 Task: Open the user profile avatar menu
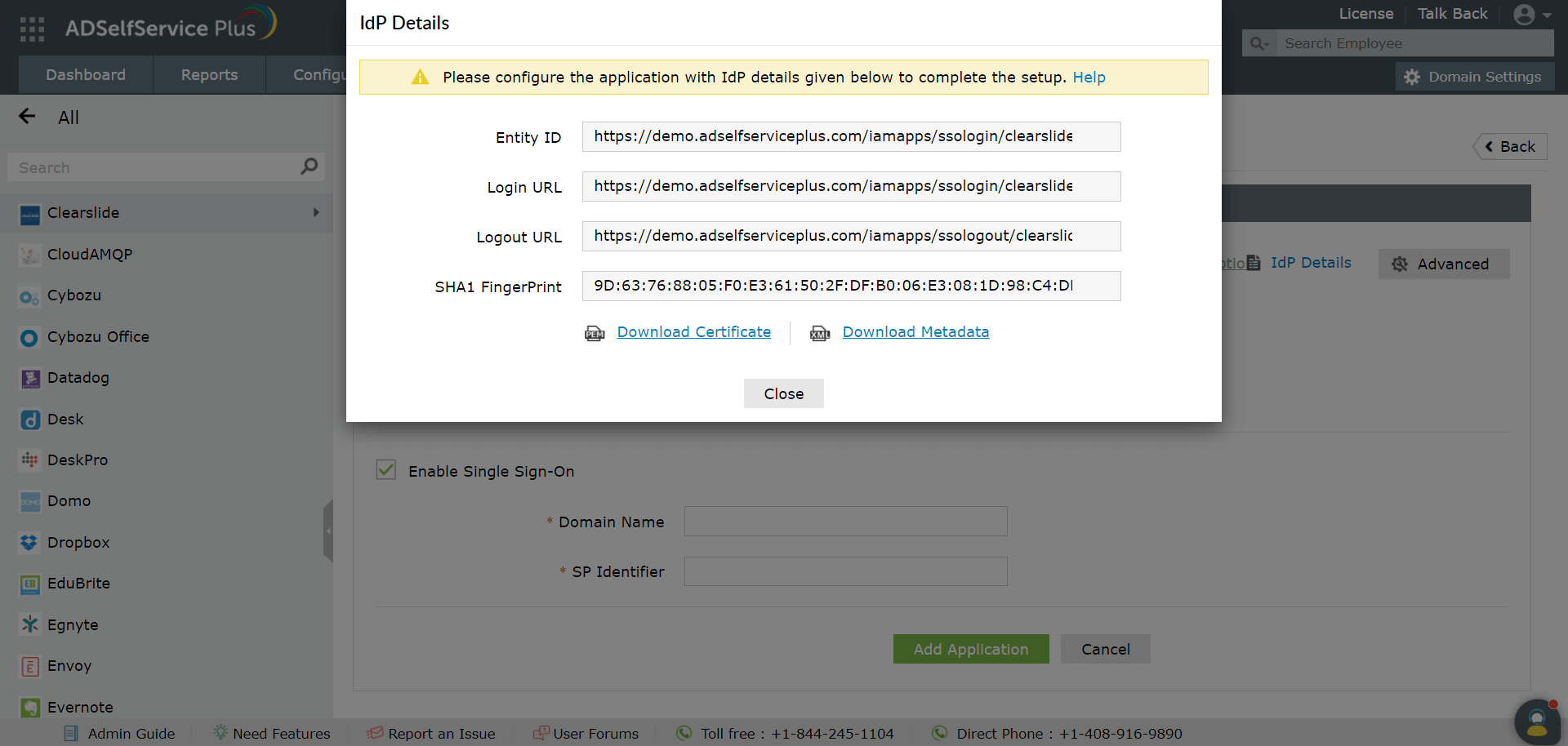[1524, 15]
